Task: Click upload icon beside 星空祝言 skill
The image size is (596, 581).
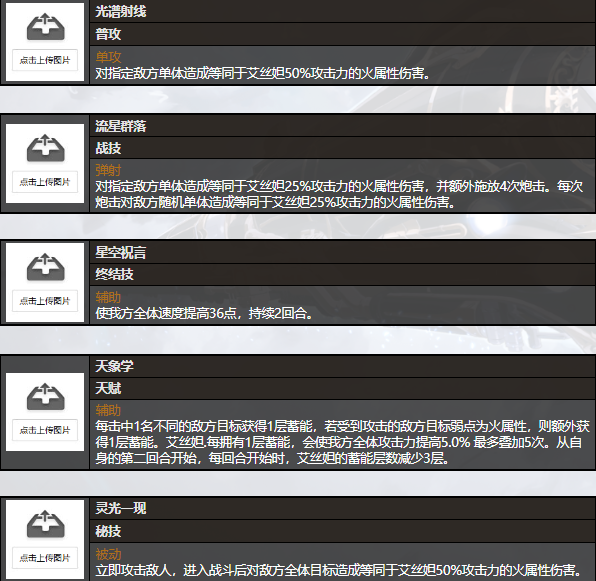Action: [45, 267]
